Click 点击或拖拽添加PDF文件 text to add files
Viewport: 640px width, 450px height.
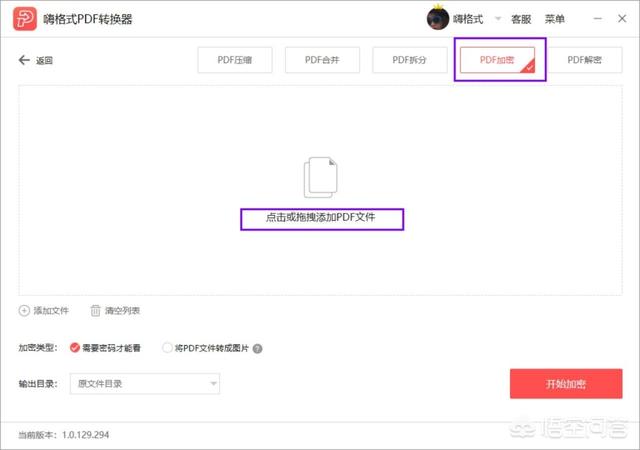point(321,218)
